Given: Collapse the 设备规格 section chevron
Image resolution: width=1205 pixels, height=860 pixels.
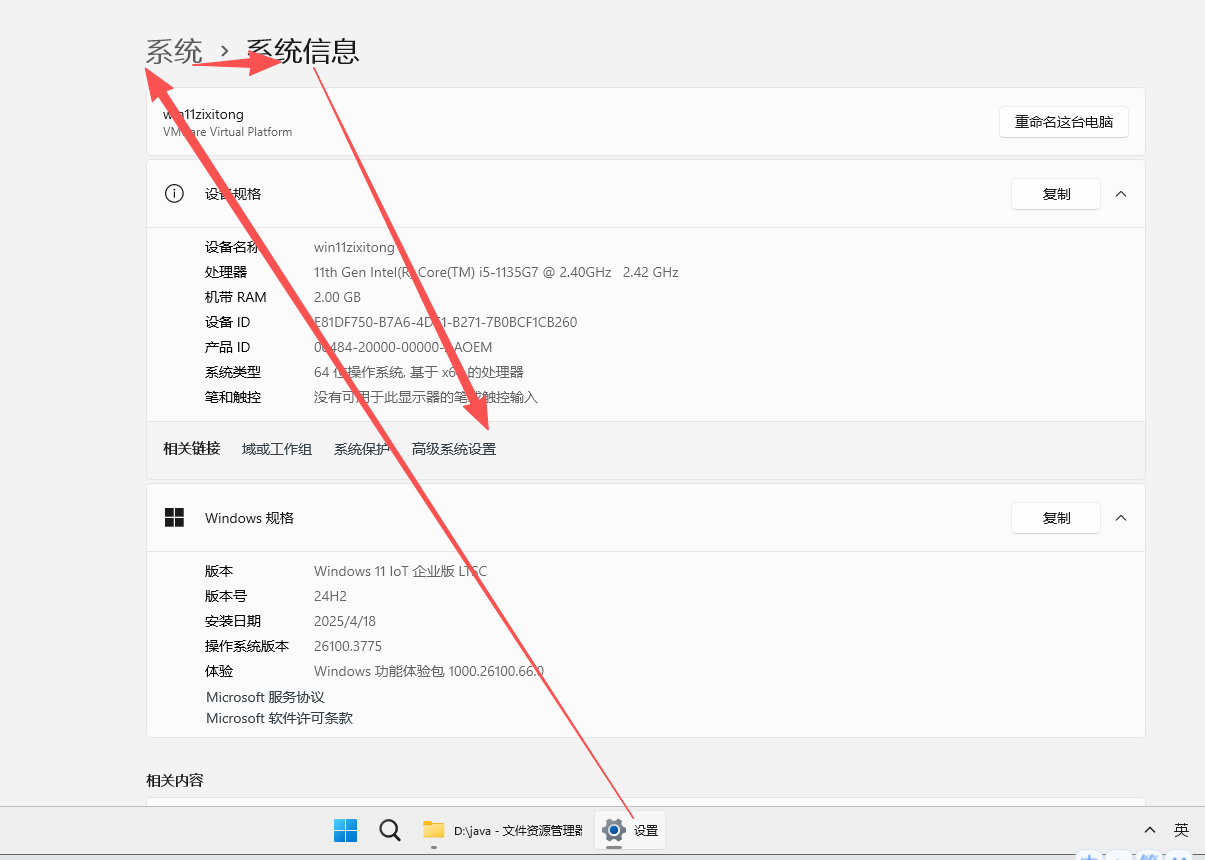Looking at the screenshot, I should tap(1121, 194).
